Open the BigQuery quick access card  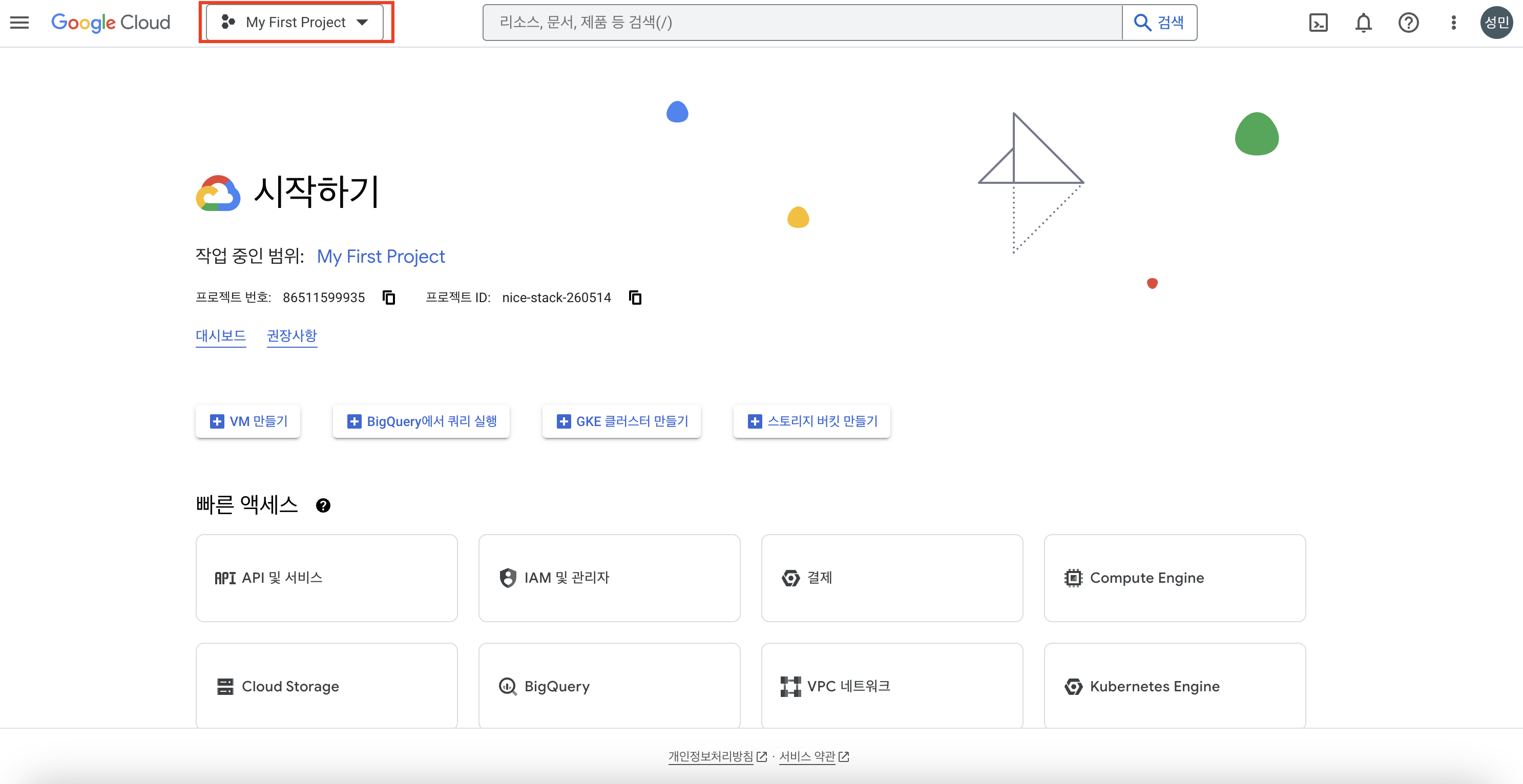tap(609, 686)
